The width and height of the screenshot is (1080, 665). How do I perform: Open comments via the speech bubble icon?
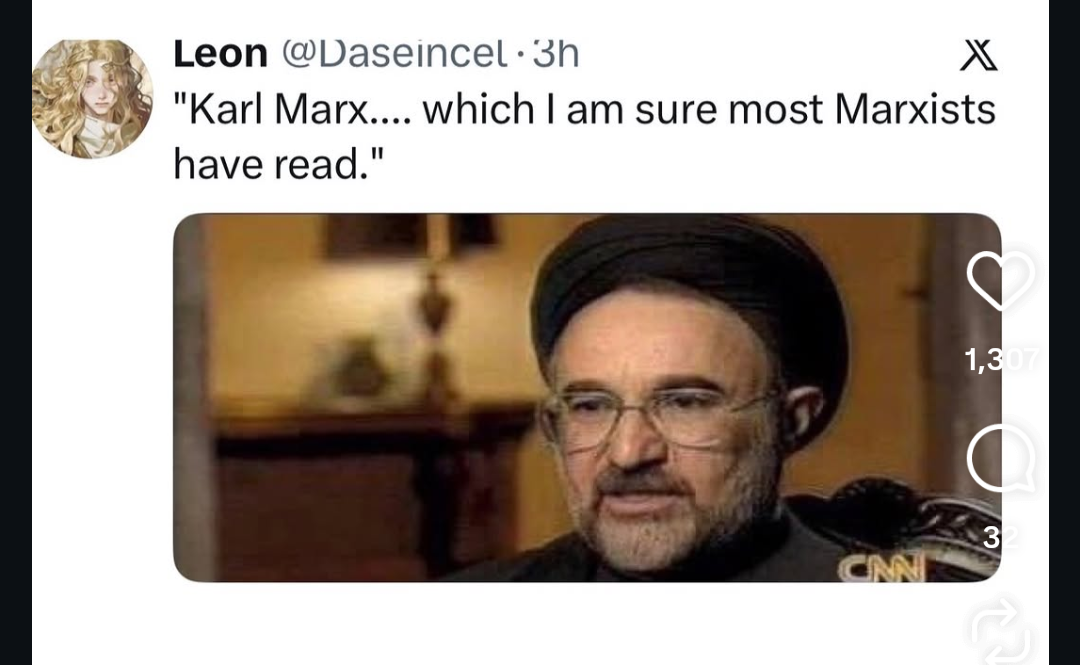pos(1001,459)
